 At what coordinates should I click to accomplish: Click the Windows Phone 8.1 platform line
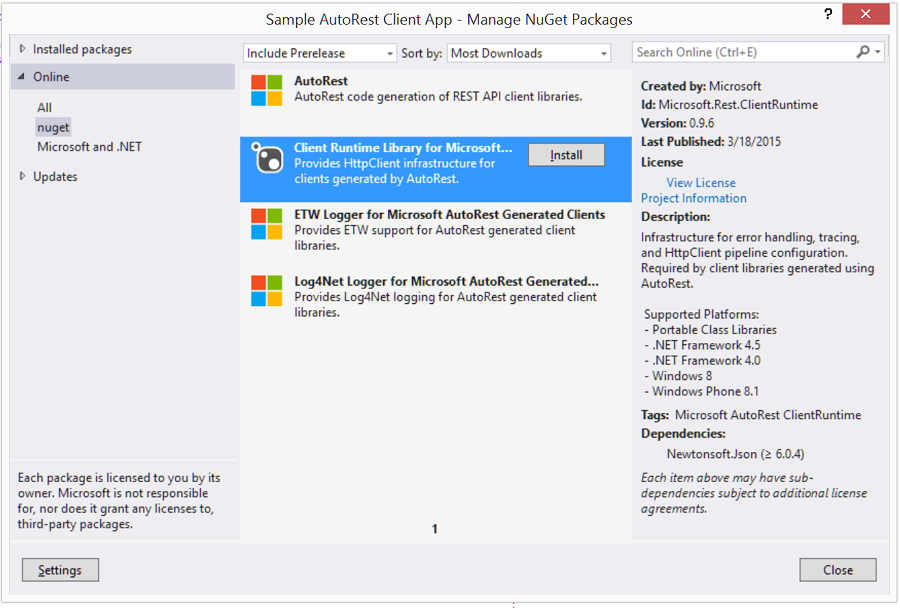(701, 392)
